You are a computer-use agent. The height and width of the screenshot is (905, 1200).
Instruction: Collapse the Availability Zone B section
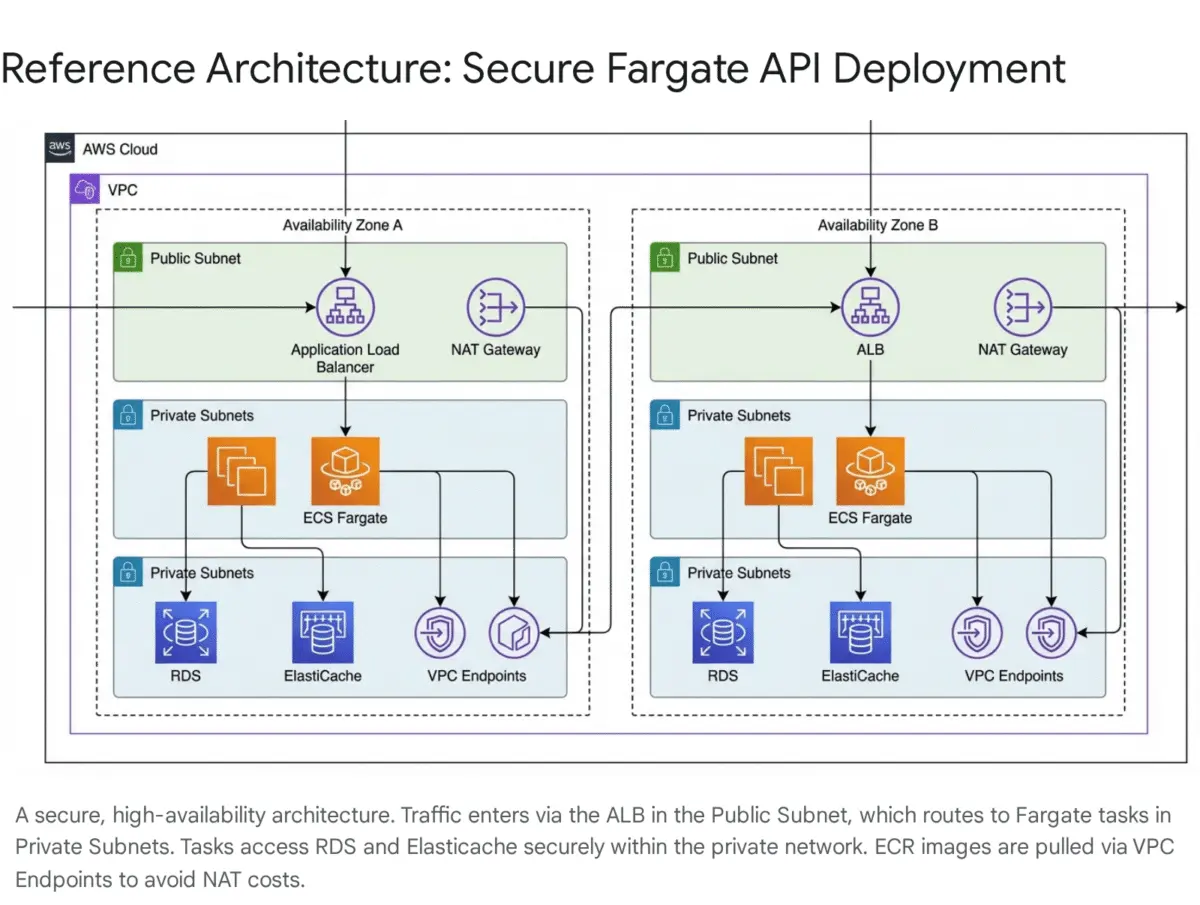[x=878, y=225]
